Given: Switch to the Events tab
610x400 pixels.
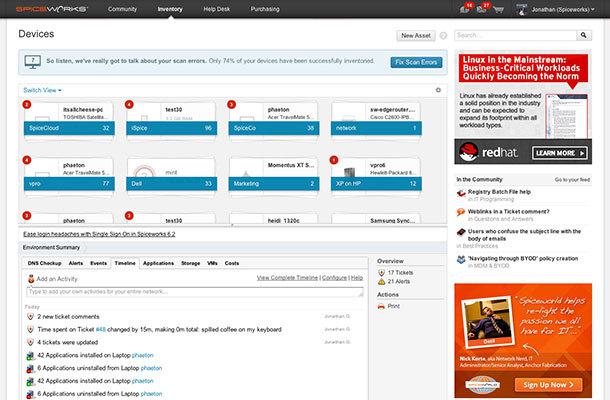Looking at the screenshot, I should pyautogui.click(x=98, y=263).
